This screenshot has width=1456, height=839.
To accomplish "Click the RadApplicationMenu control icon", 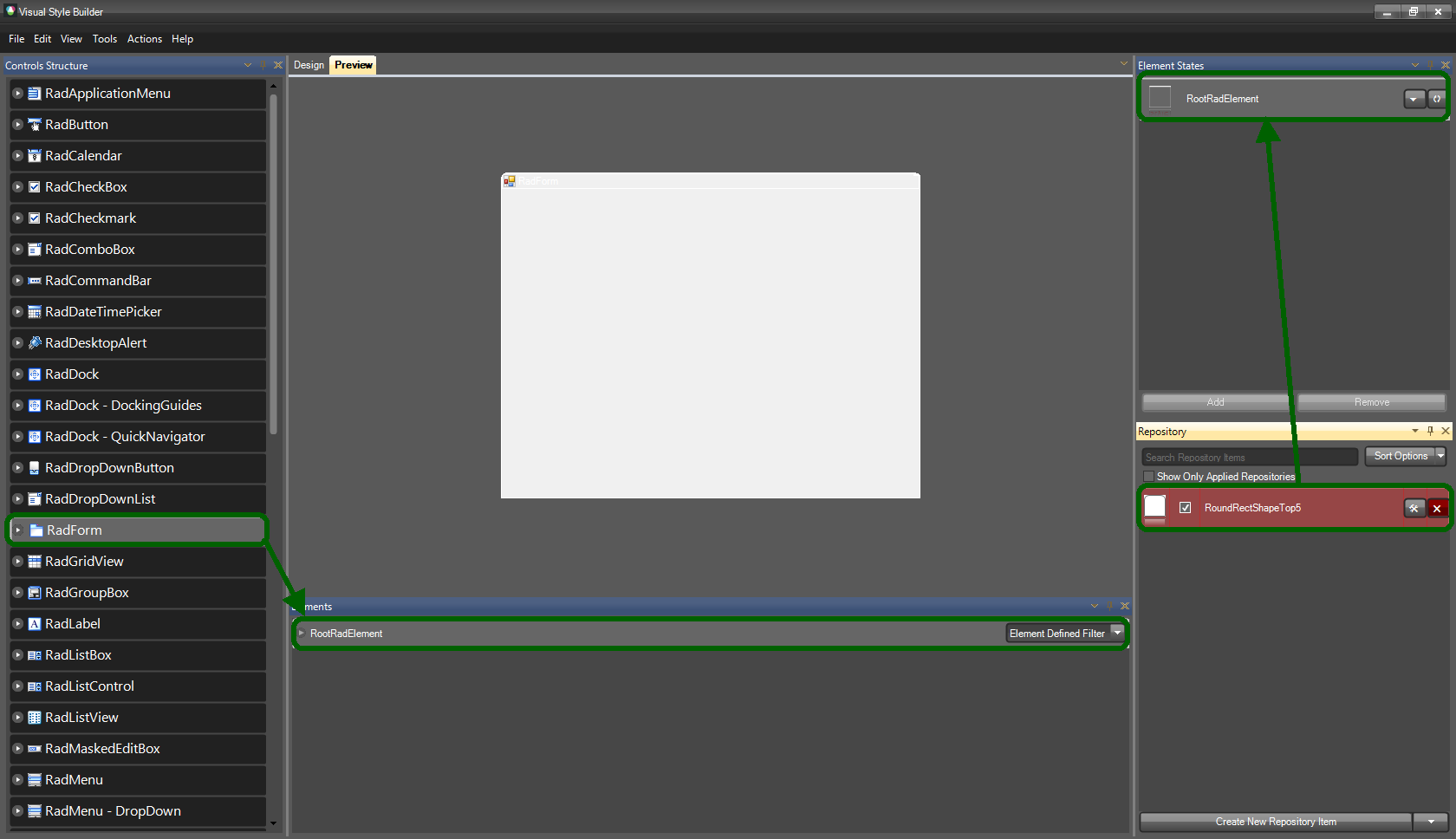I will pyautogui.click(x=35, y=94).
